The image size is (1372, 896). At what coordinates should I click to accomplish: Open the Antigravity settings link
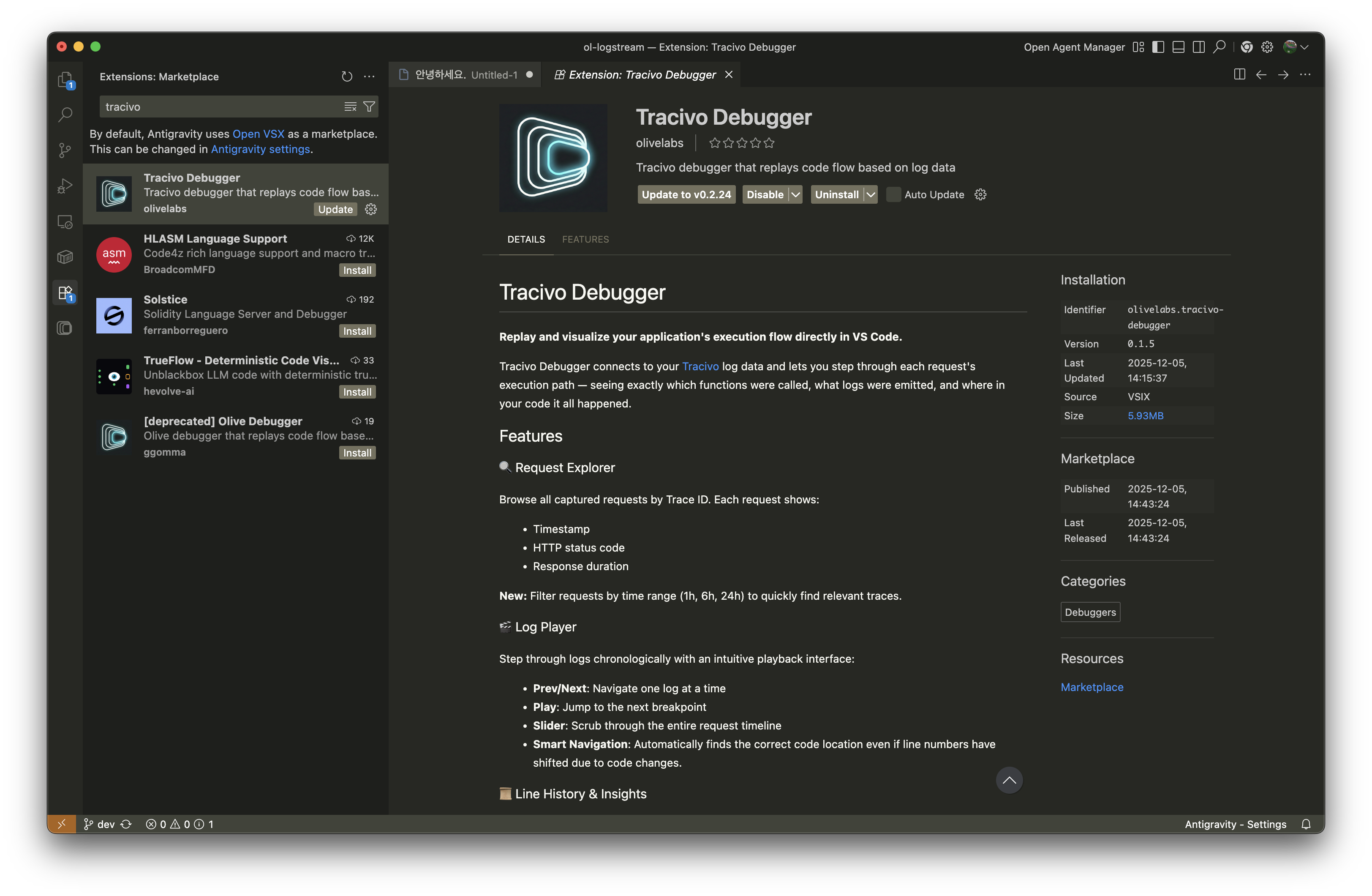(260, 149)
